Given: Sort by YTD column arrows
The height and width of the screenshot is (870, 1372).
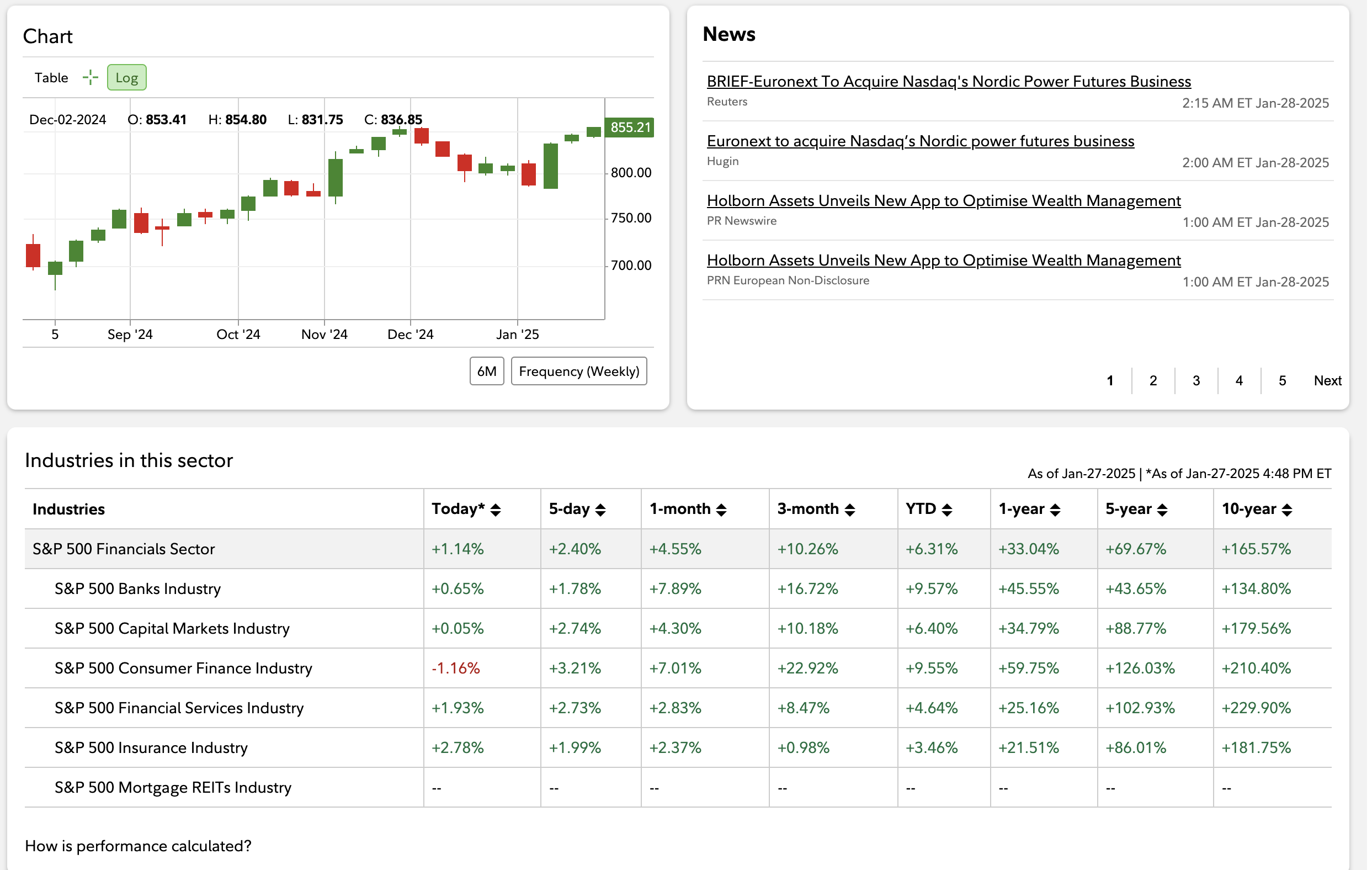Looking at the screenshot, I should pyautogui.click(x=948, y=510).
